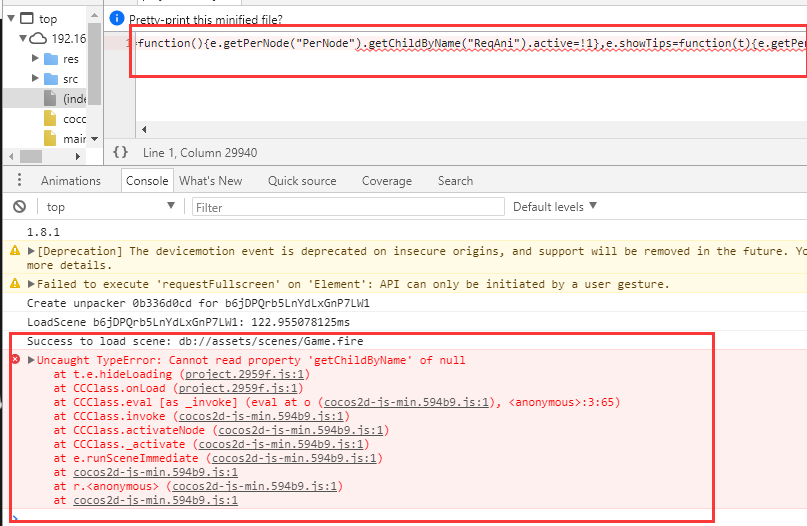Click the console prompt arrow
This screenshot has height=526, width=807.
[15, 518]
